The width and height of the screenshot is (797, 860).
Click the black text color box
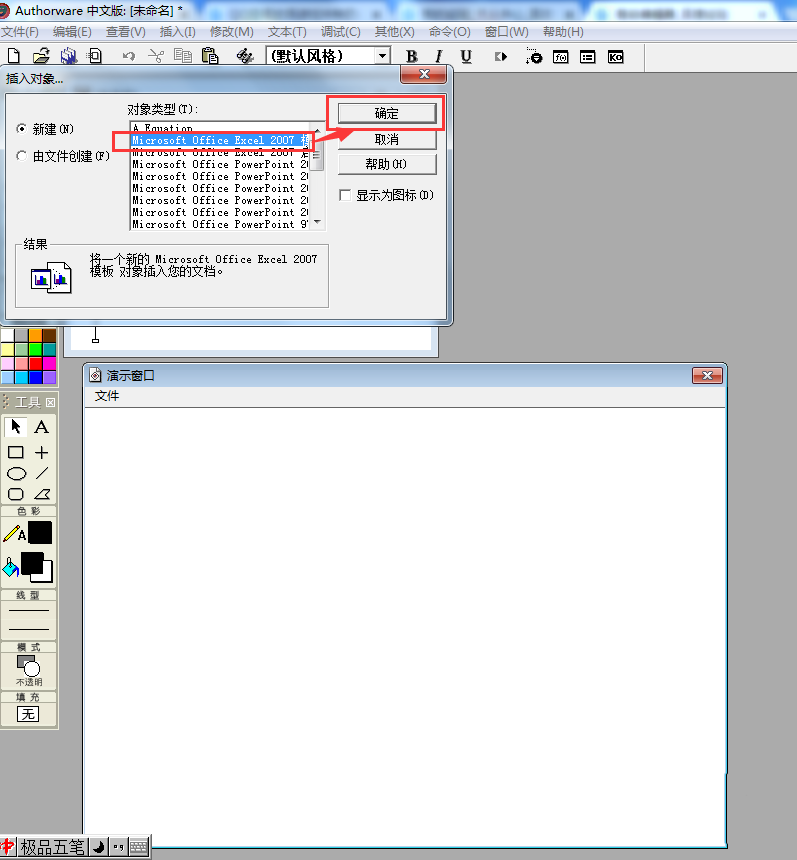point(40,533)
